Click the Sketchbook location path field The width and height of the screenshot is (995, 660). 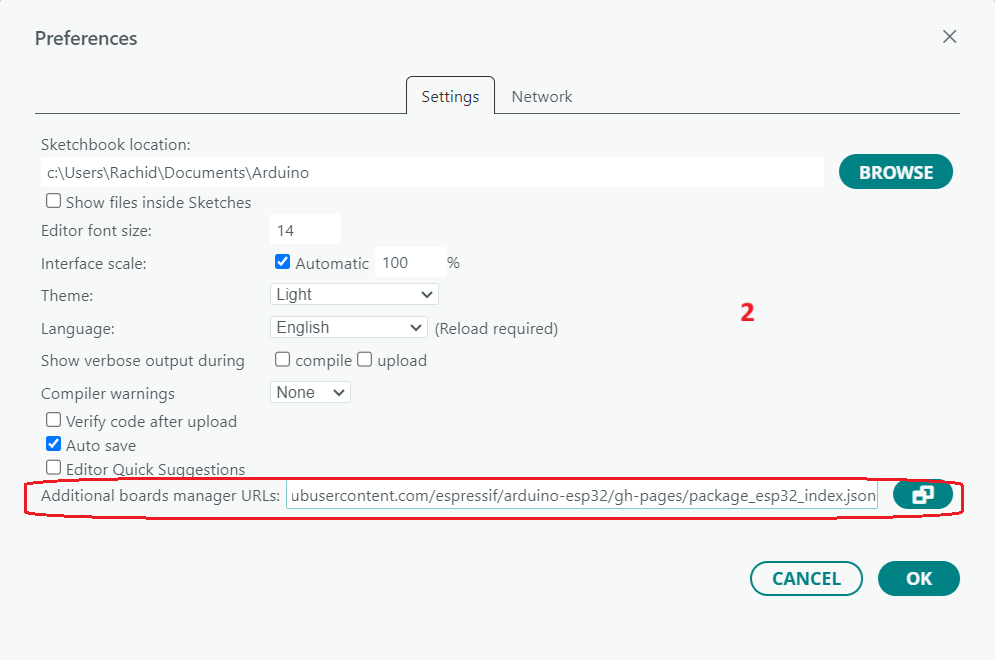[432, 172]
